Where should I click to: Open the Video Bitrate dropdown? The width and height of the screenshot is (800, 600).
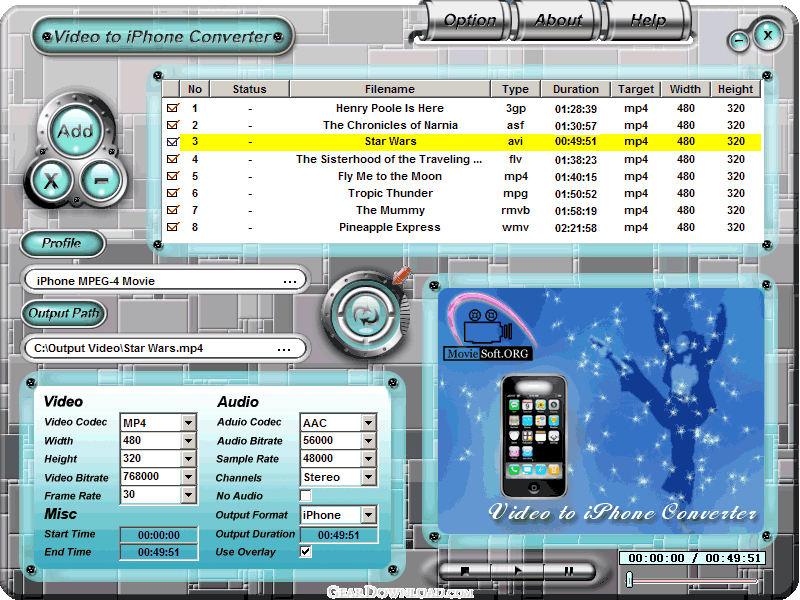(188, 477)
